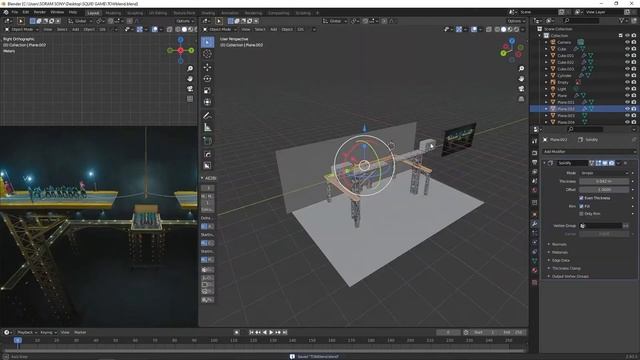This screenshot has height=360, width=640.
Task: Jump to the timeline end frame
Action: click(x=285, y=332)
